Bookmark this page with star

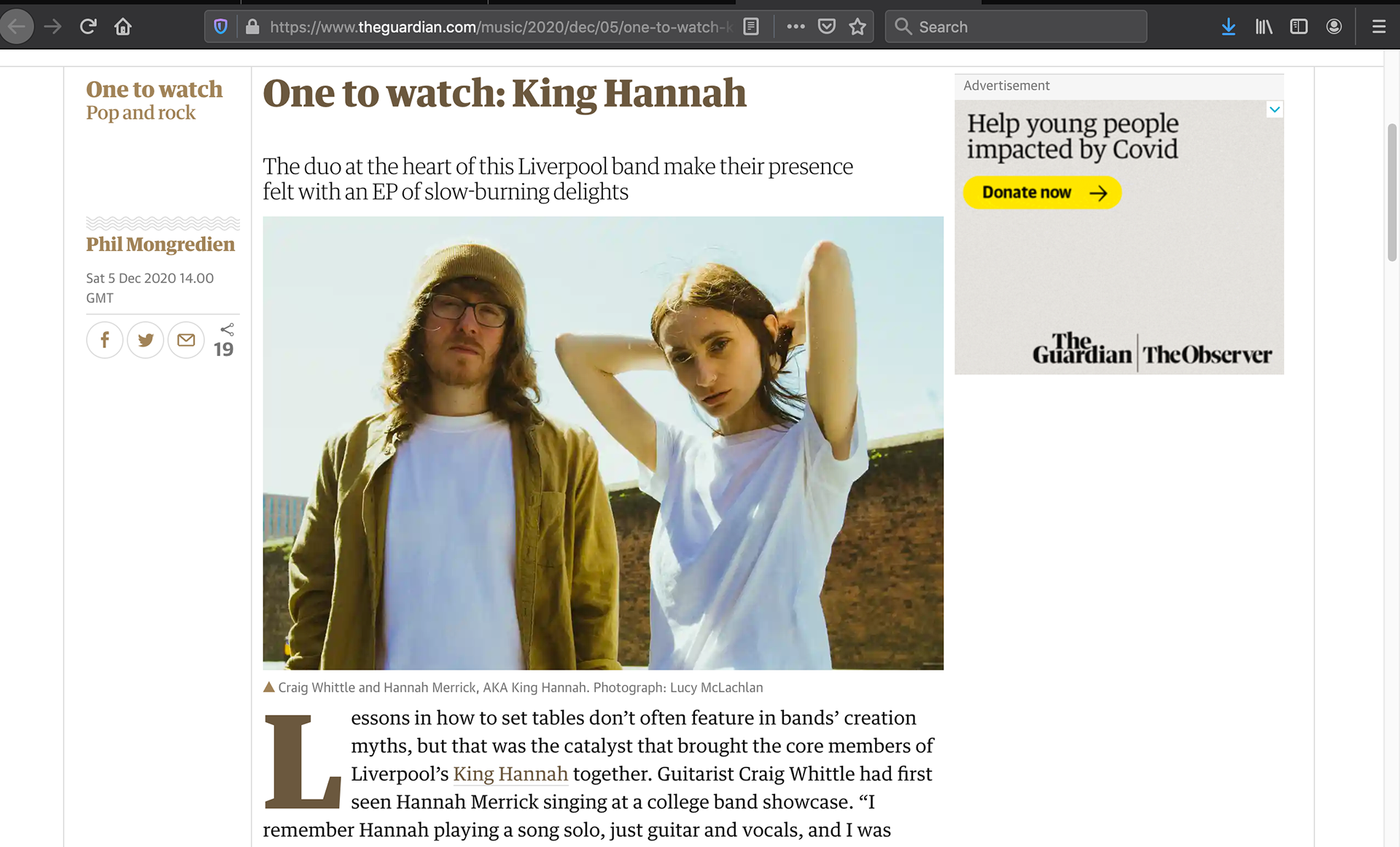click(x=857, y=27)
